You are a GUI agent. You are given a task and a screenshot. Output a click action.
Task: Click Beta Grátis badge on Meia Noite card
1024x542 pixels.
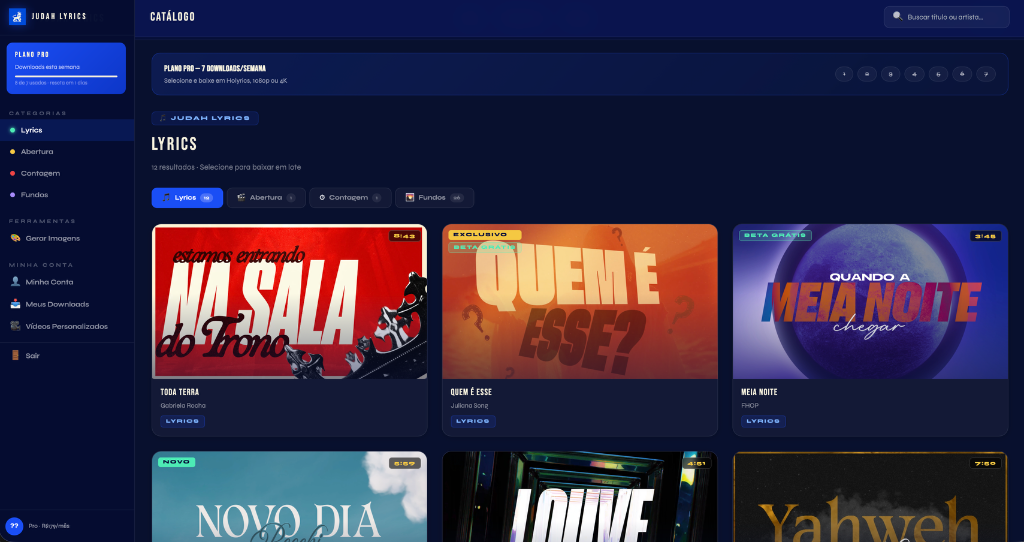point(775,235)
